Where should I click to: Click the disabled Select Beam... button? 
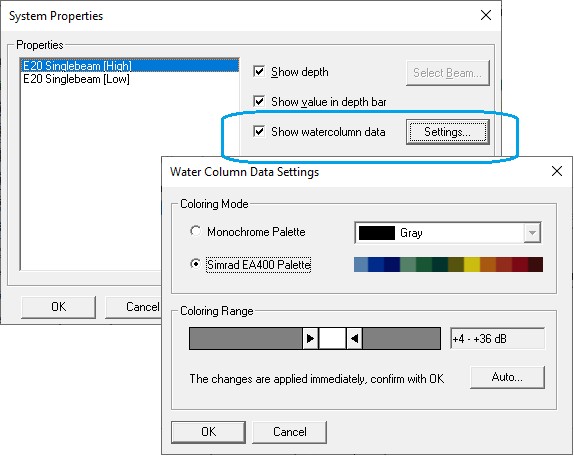pos(448,73)
